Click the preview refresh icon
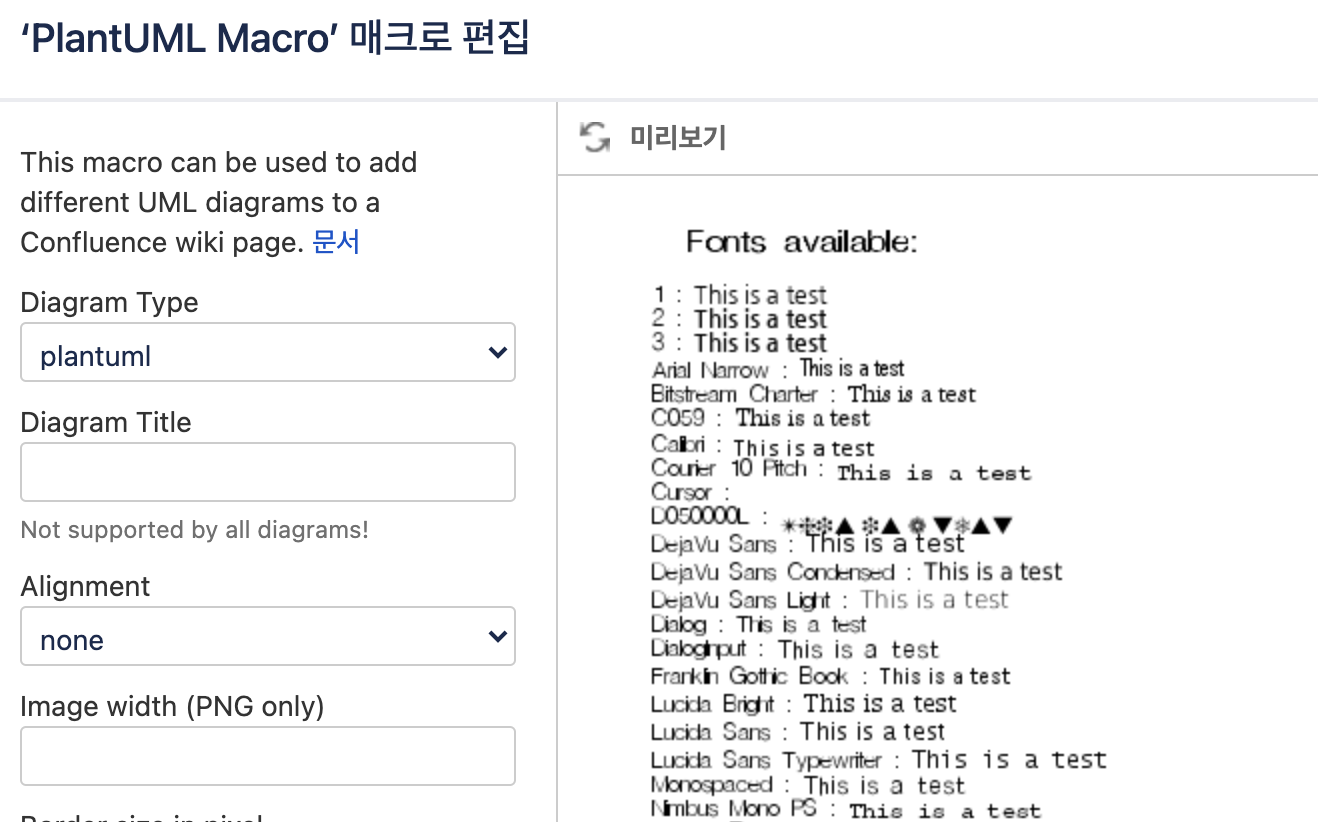Viewport: 1318px width, 822px height. tap(595, 137)
